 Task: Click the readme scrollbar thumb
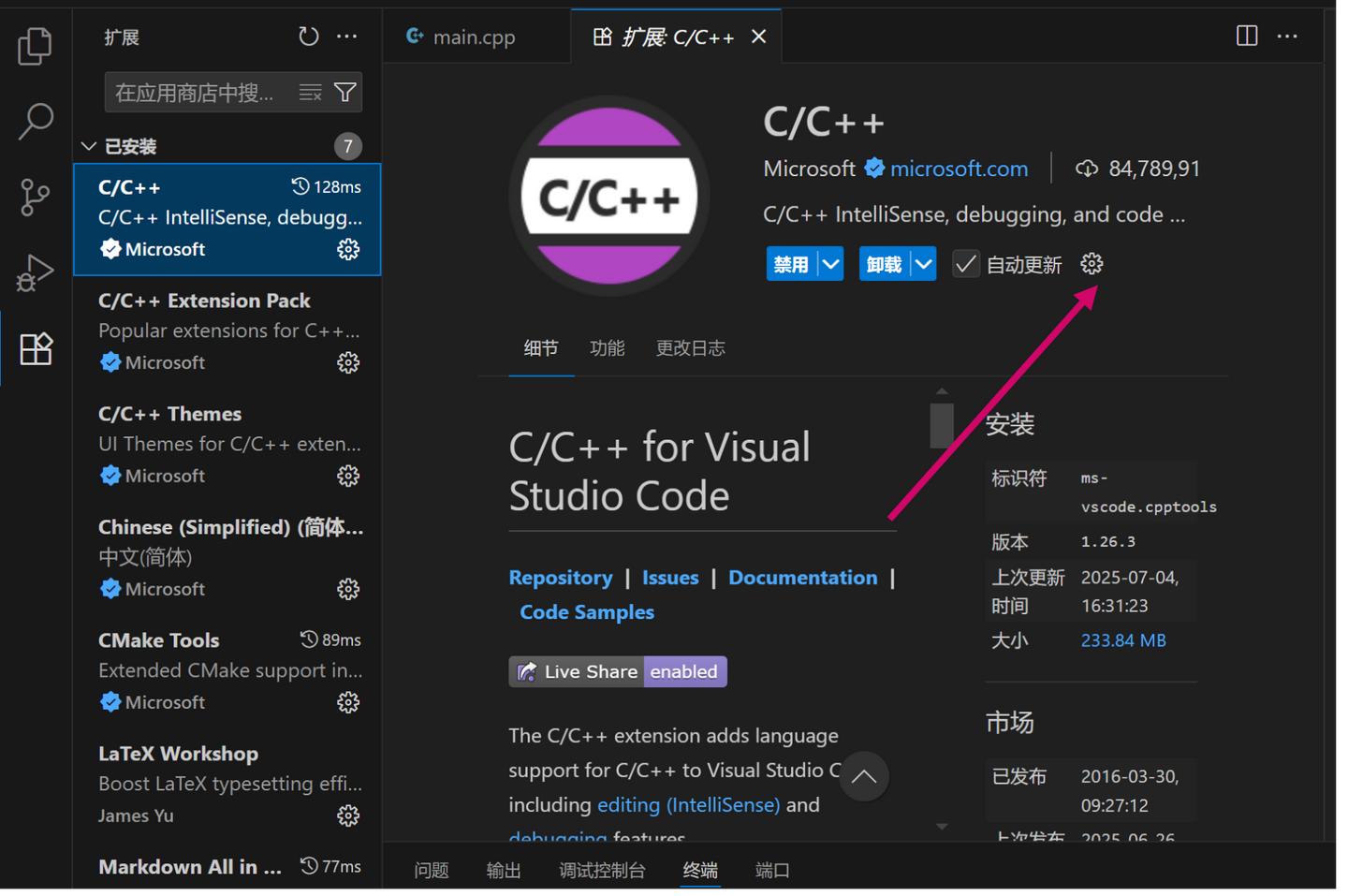click(942, 425)
